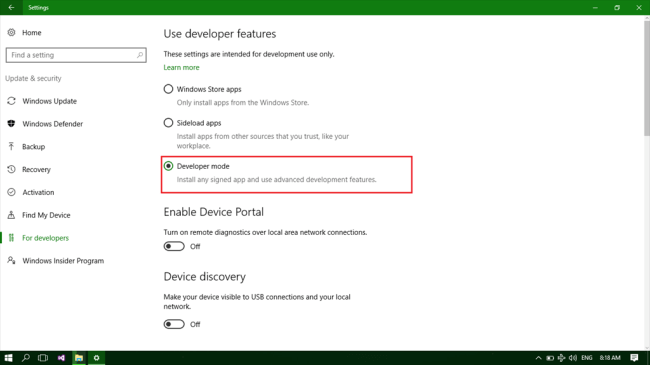
Task: Click the Backup upload arrow icon
Action: click(11, 146)
